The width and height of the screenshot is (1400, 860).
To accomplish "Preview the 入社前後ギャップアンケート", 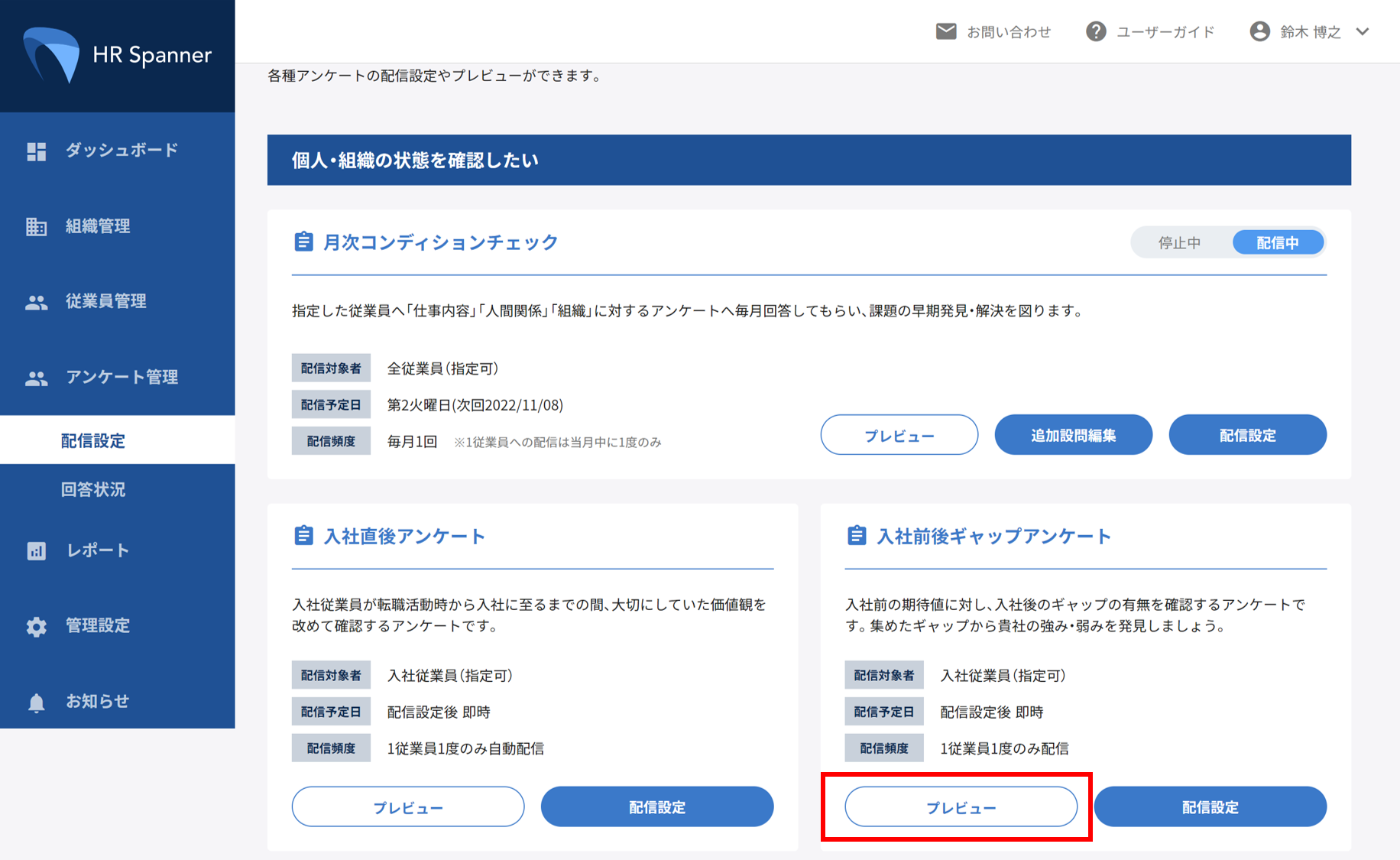I will click(x=961, y=807).
